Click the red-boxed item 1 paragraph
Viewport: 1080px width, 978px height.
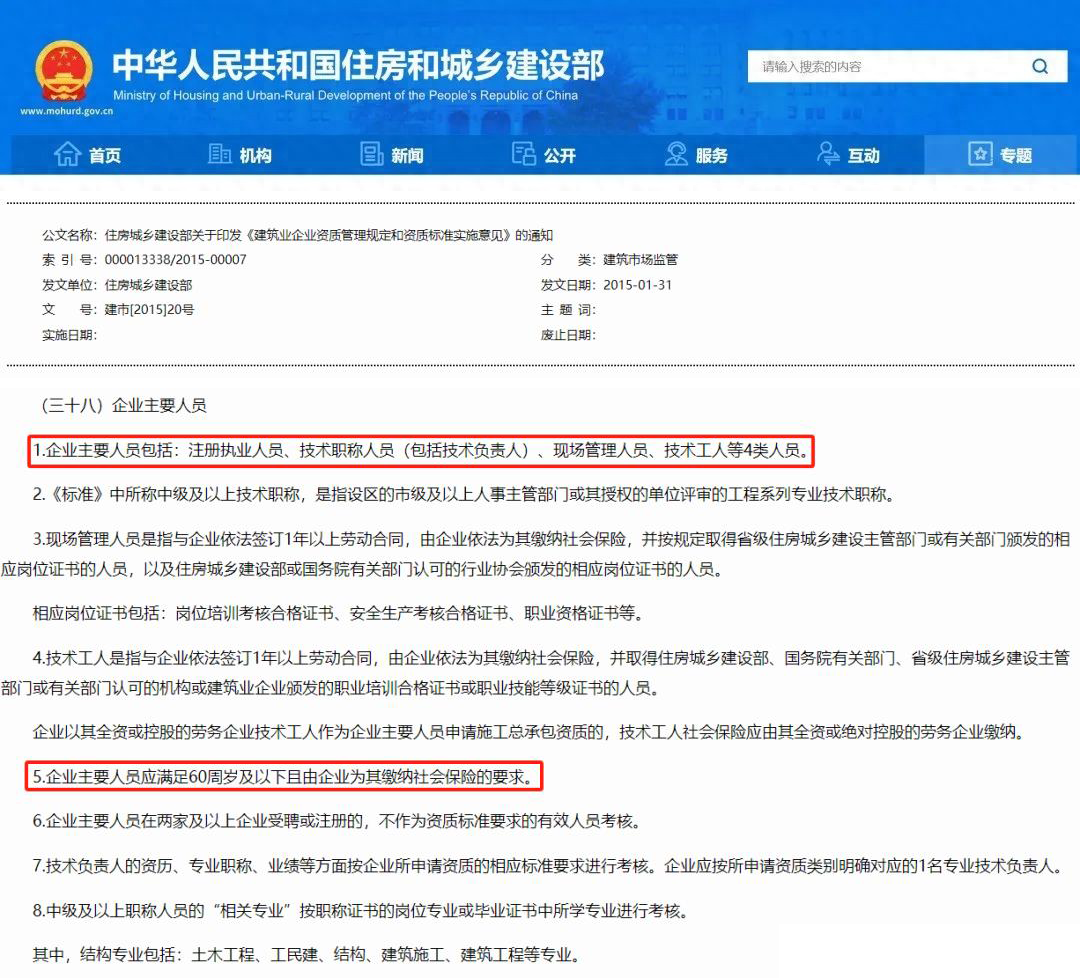[421, 451]
